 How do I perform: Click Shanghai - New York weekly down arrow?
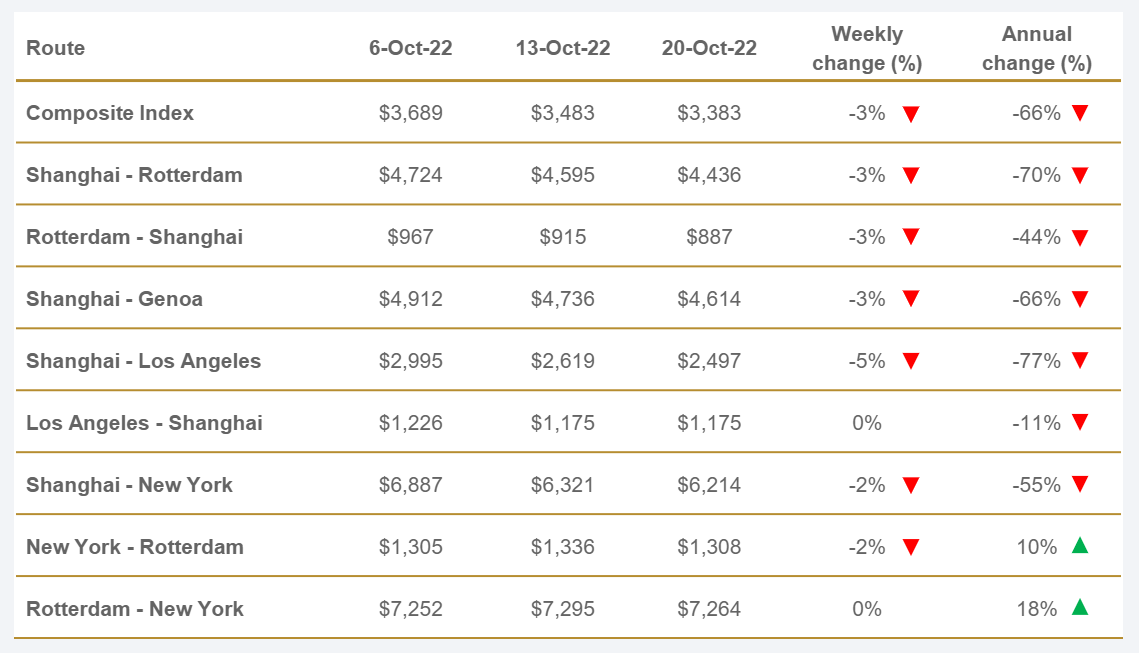[910, 486]
